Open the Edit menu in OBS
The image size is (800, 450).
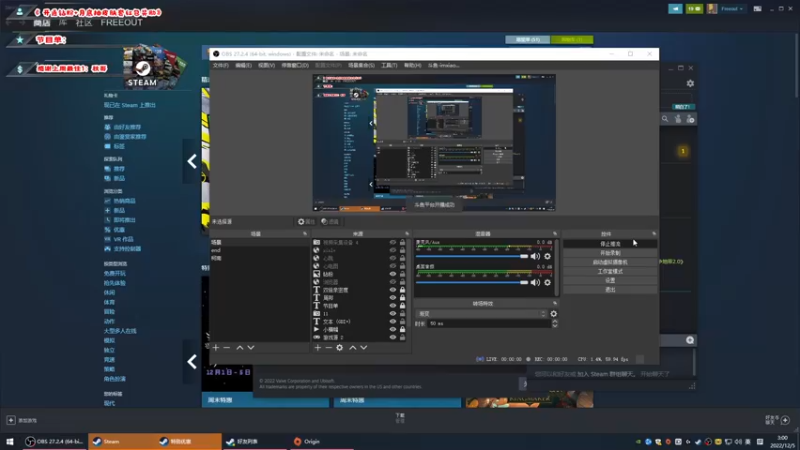point(243,65)
